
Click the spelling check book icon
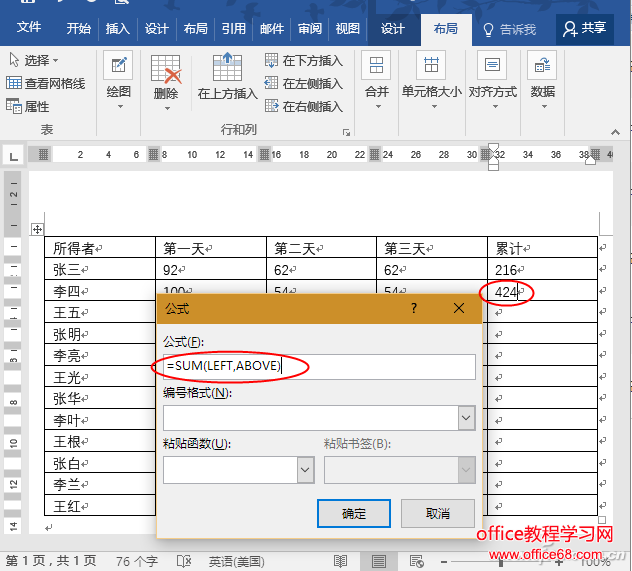pyautogui.click(x=184, y=561)
